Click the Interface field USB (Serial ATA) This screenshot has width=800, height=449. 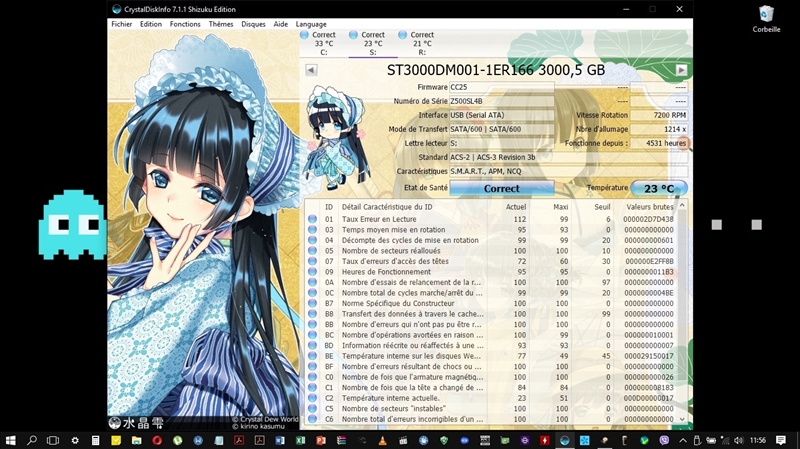pos(502,115)
